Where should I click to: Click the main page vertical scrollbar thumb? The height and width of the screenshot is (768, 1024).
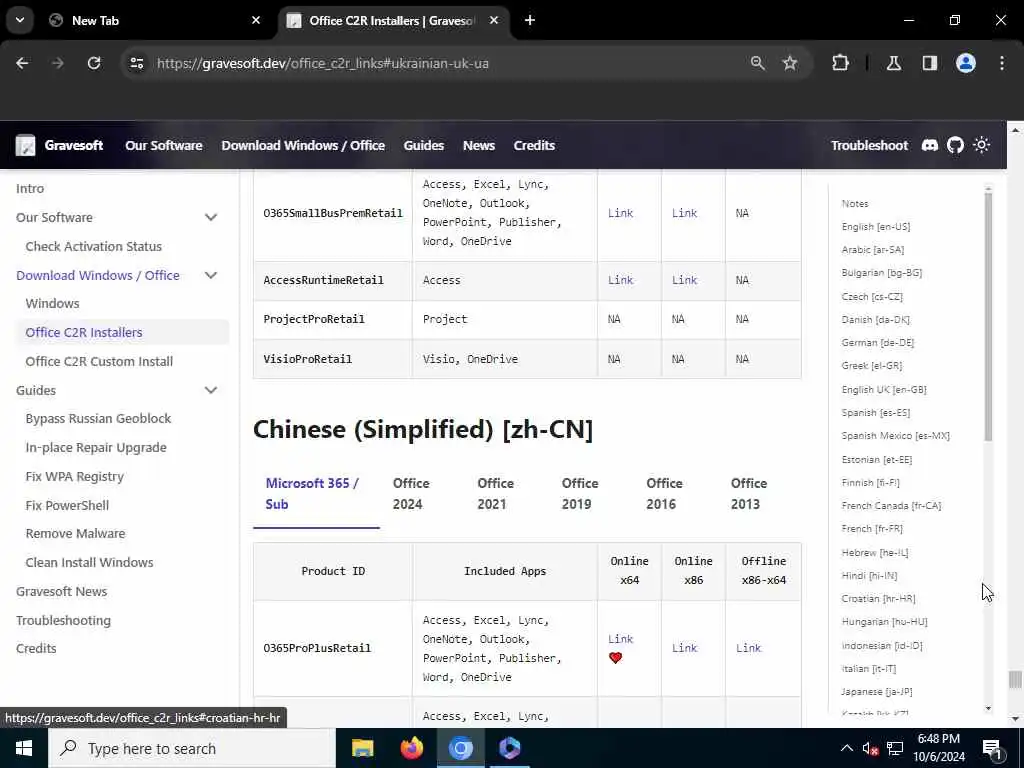[x=1015, y=679]
